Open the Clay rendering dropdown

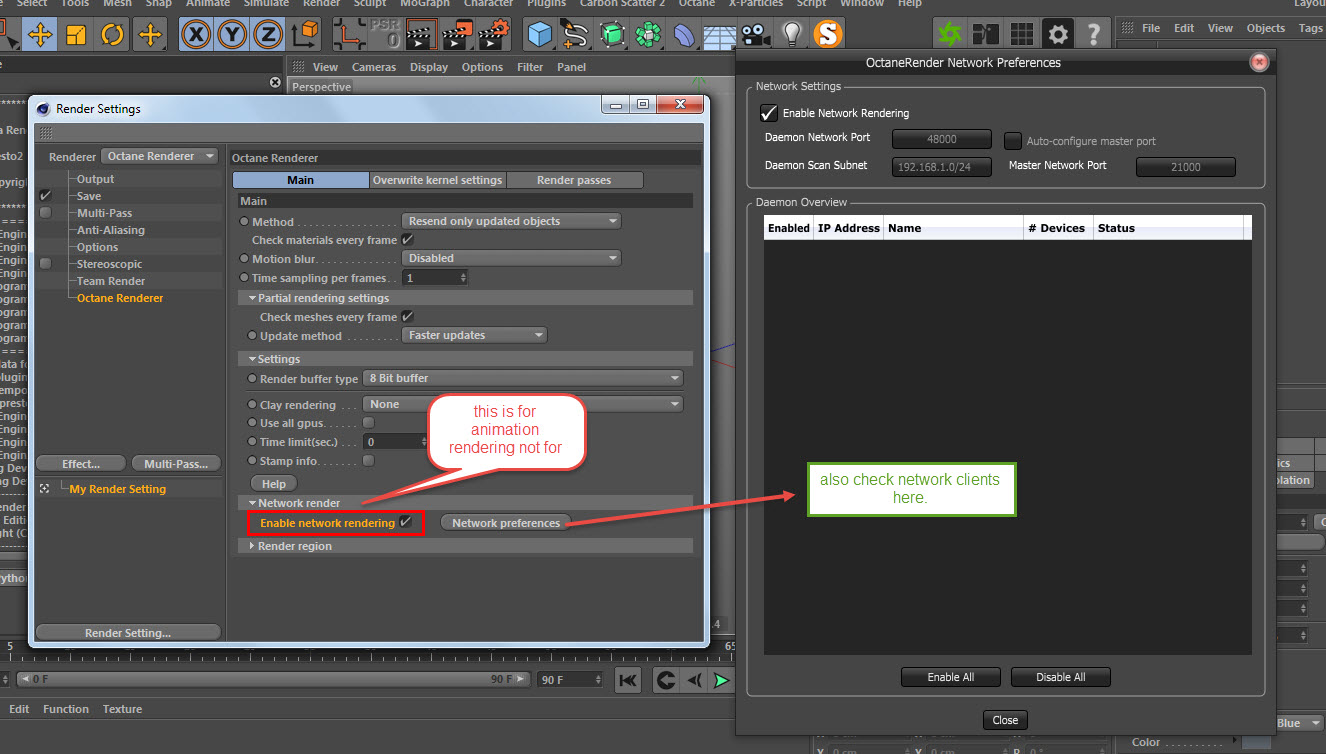coord(523,404)
